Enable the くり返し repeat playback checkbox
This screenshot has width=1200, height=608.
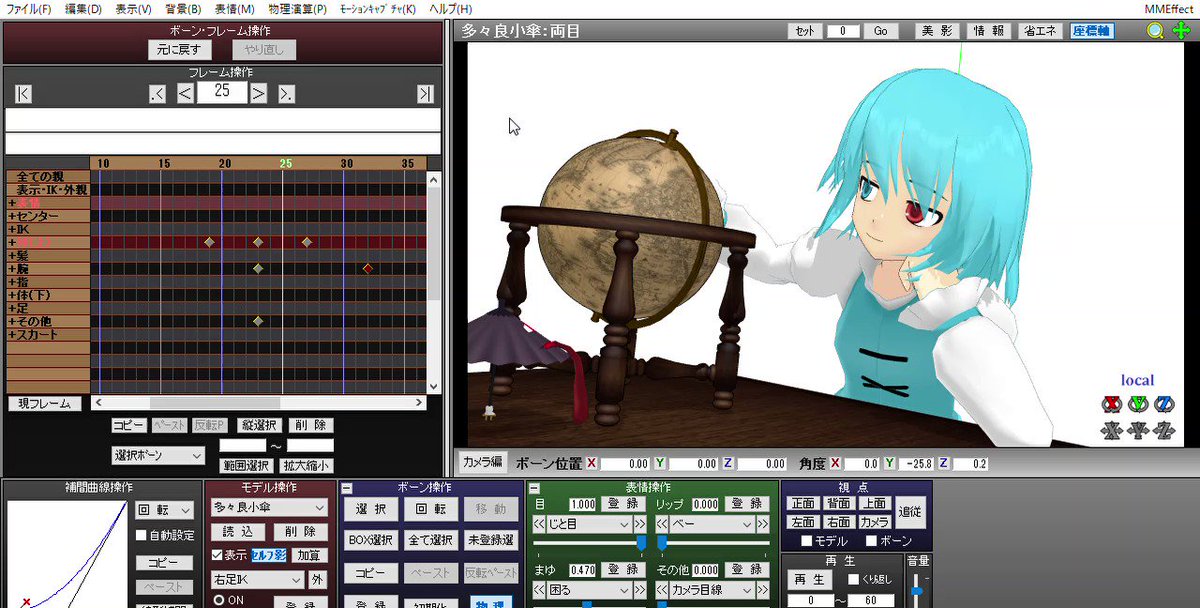pyautogui.click(x=853, y=579)
